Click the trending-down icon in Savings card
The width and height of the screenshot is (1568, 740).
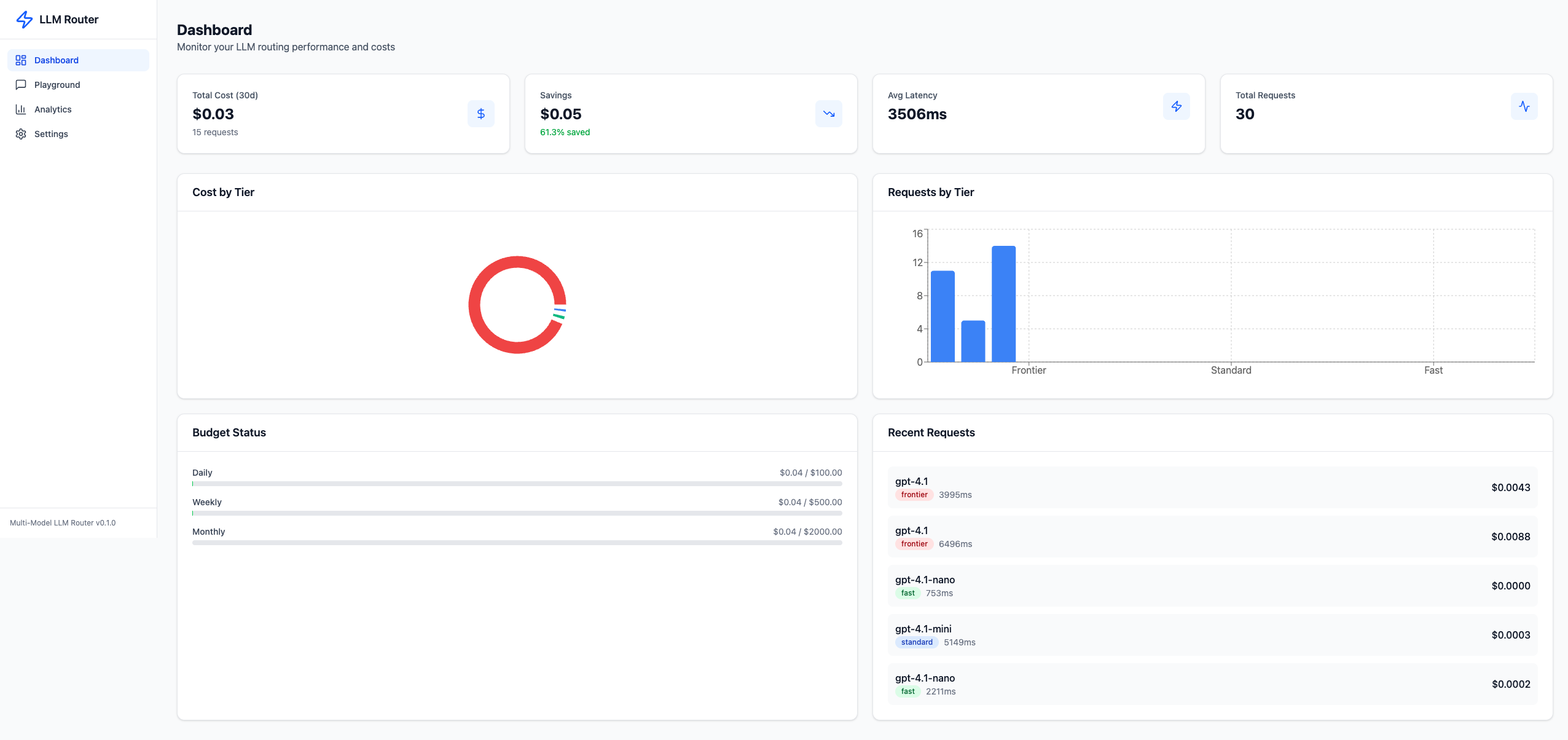pyautogui.click(x=829, y=114)
